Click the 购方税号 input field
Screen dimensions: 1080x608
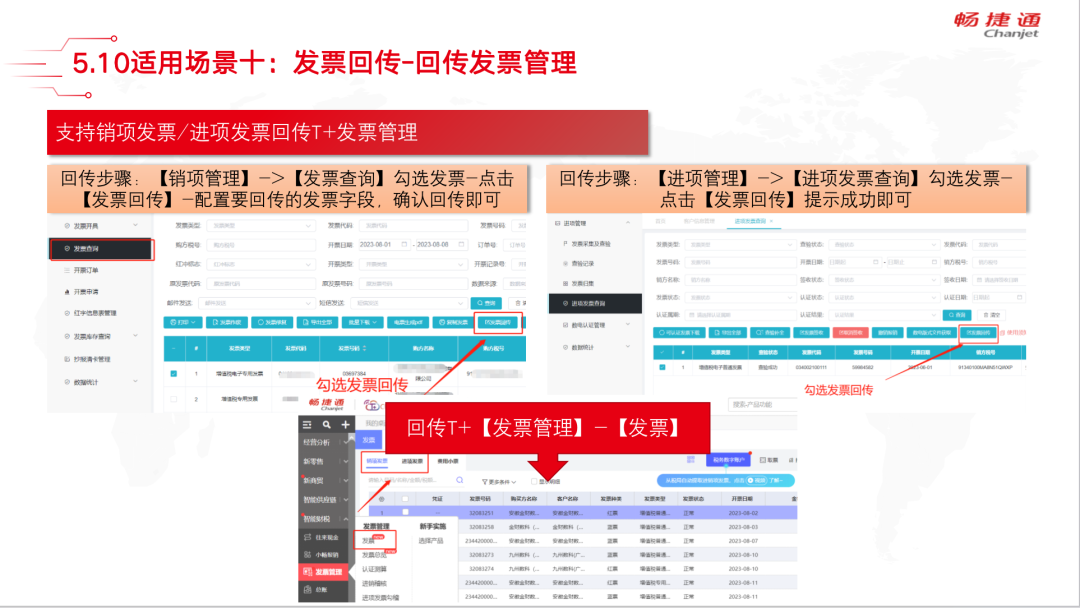click(262, 244)
